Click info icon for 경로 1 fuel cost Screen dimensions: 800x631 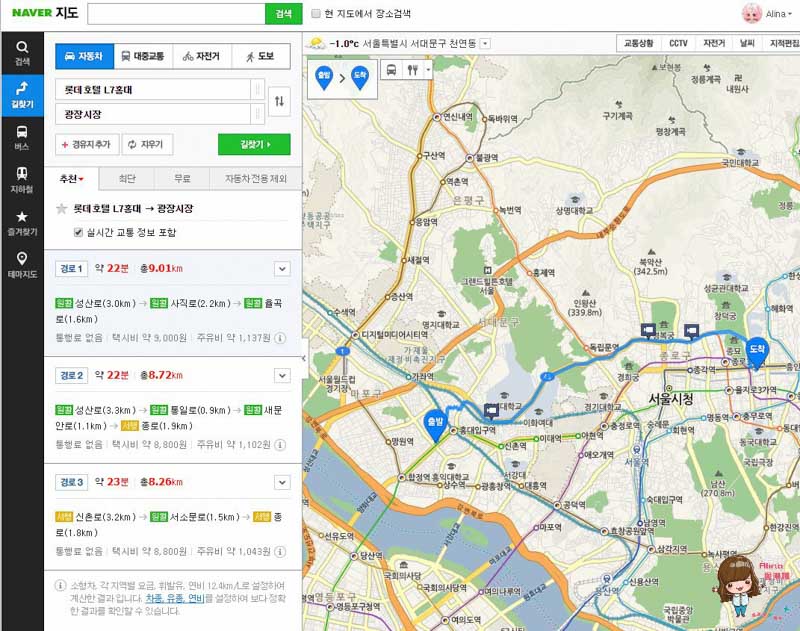pyautogui.click(x=280, y=338)
